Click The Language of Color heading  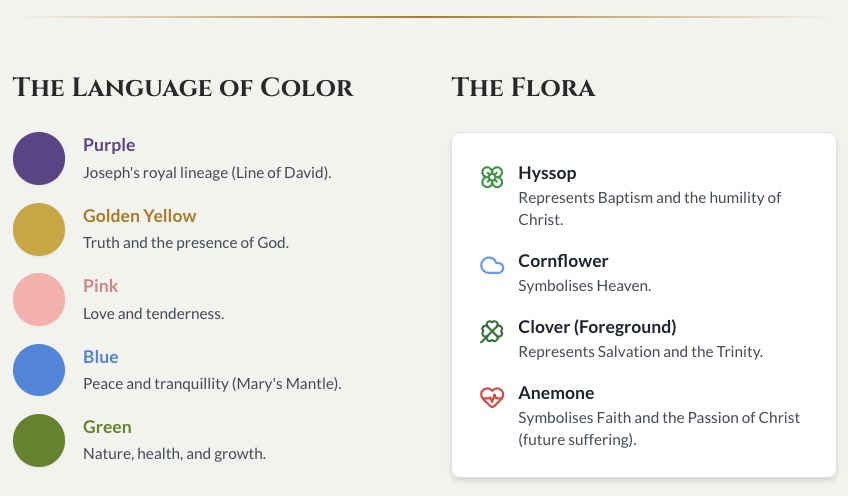(183, 88)
